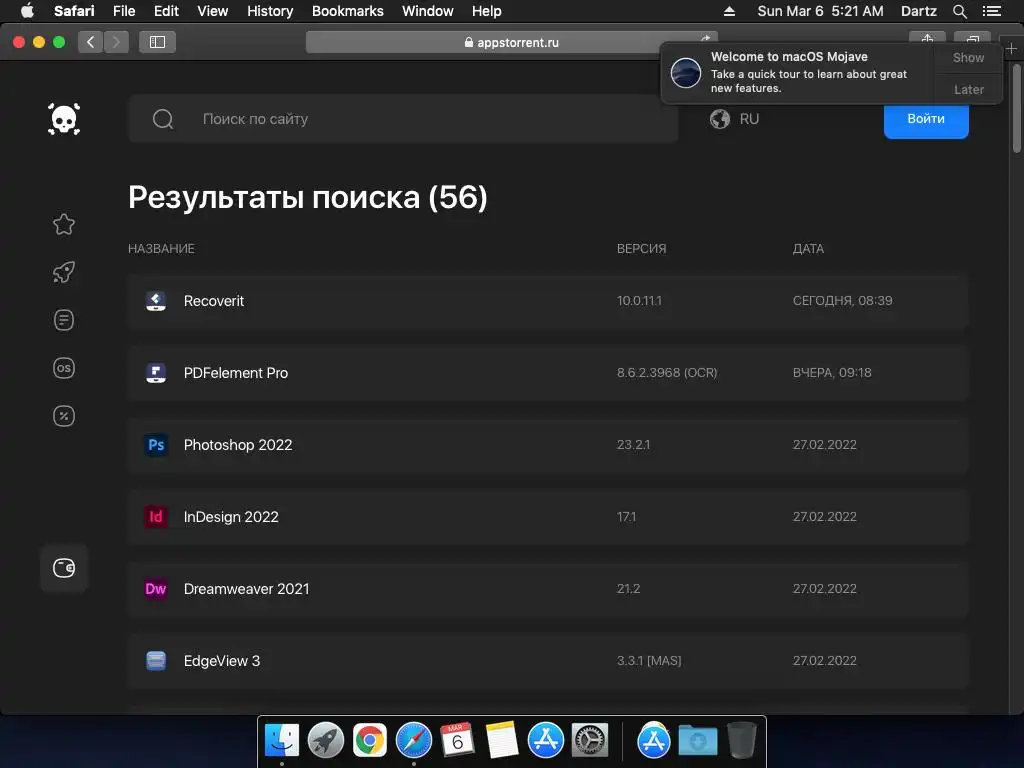
Task: Click the wallet icon in the sidebar
Action: pos(64,568)
